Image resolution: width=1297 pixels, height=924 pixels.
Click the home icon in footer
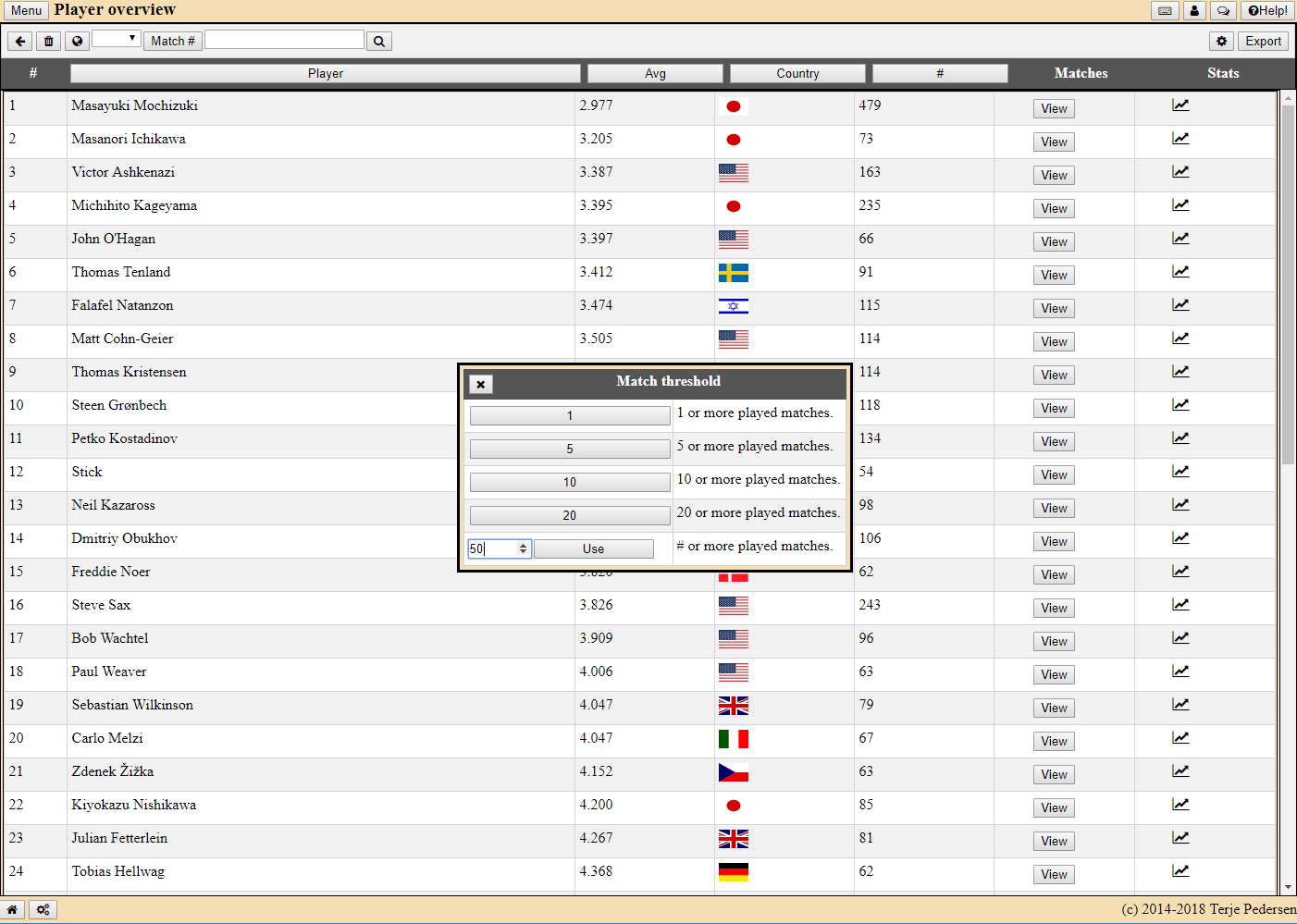(13, 909)
